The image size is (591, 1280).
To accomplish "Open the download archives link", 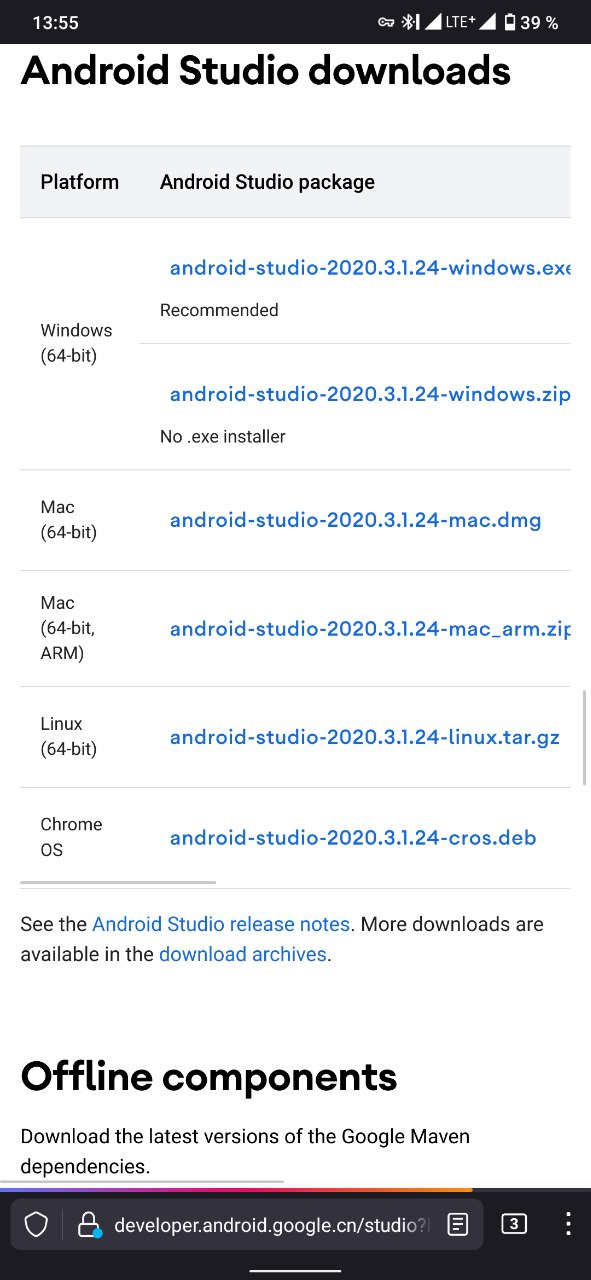I will click(242, 954).
